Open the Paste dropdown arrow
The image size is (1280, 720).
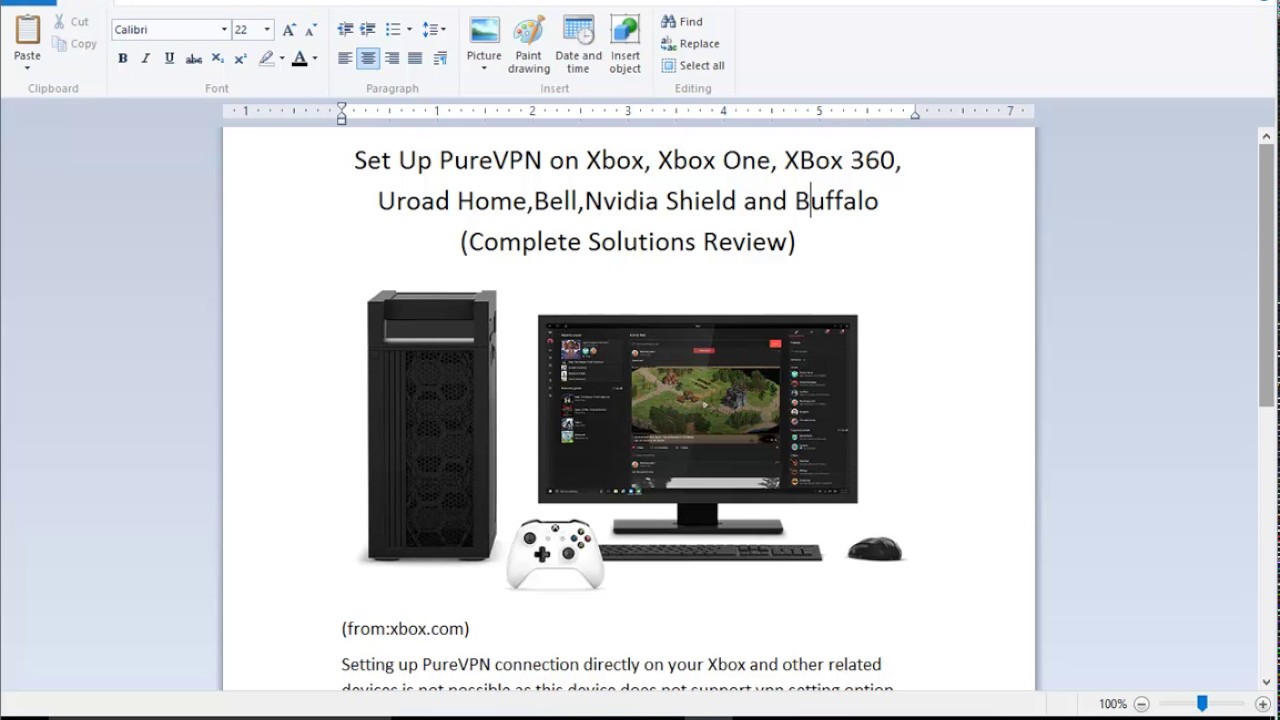point(27,68)
